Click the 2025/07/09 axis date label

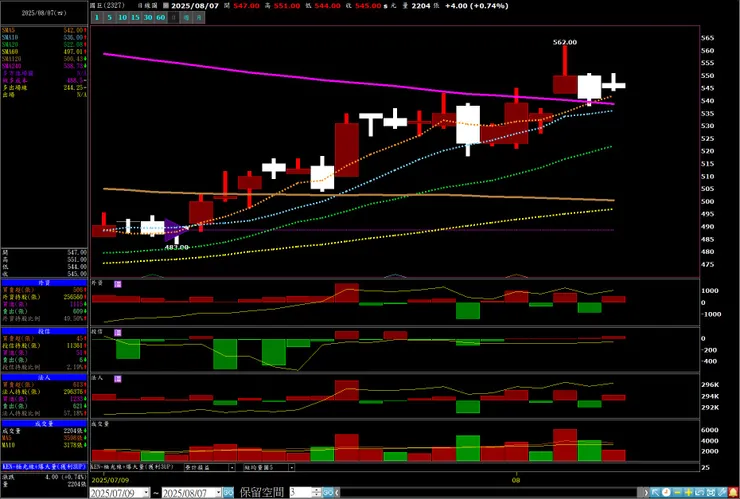point(108,480)
